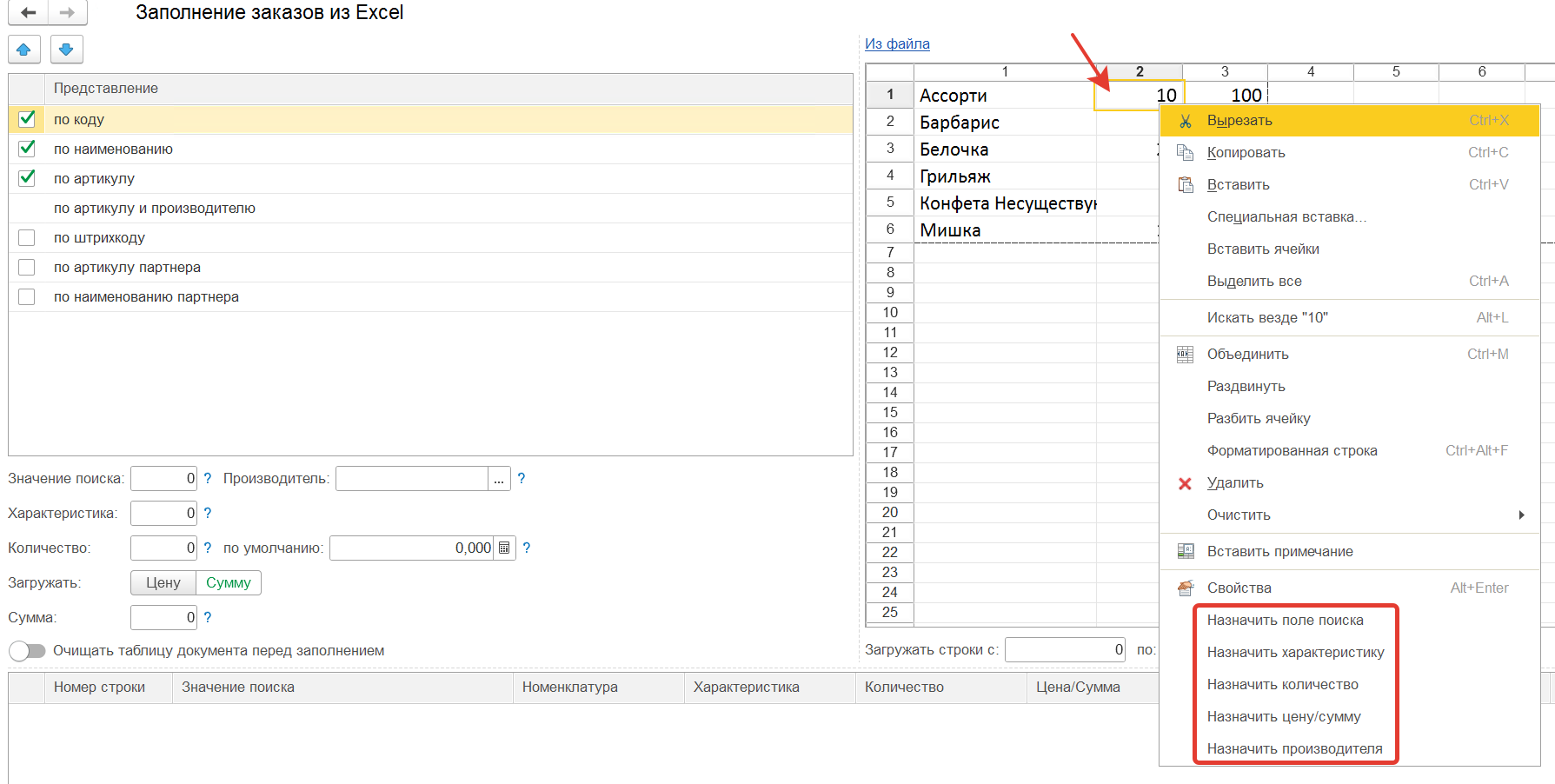Go forward with the right arrow button

click(x=67, y=12)
